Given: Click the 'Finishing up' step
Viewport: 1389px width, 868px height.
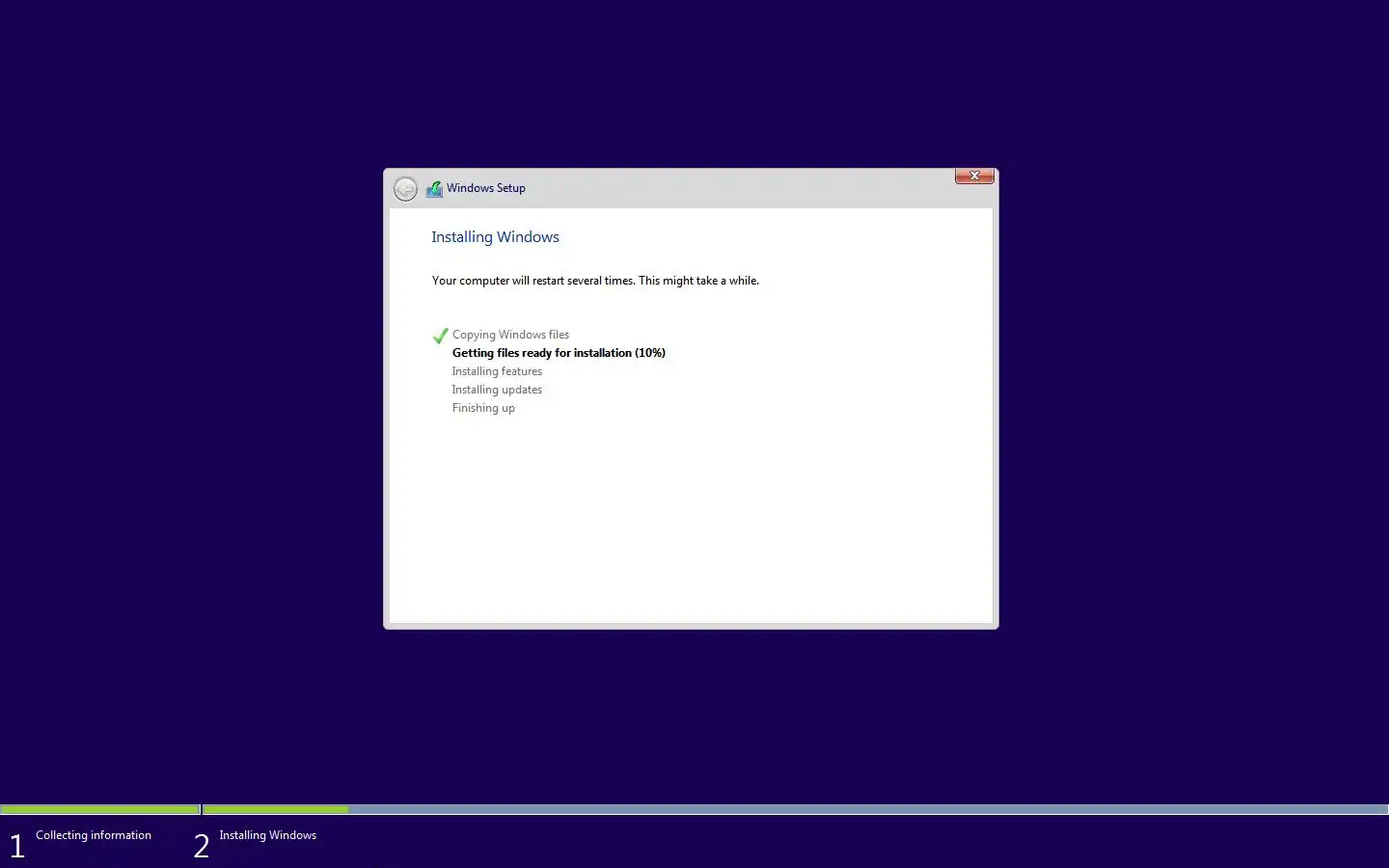Looking at the screenshot, I should (x=483, y=408).
